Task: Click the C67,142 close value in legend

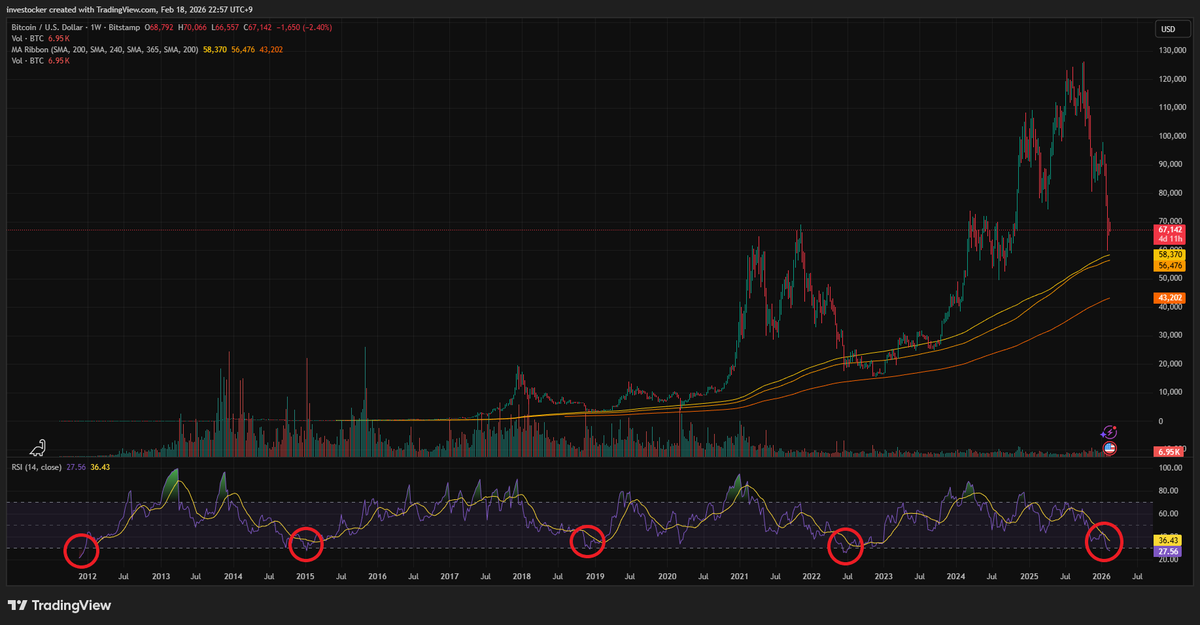Action: [258, 28]
